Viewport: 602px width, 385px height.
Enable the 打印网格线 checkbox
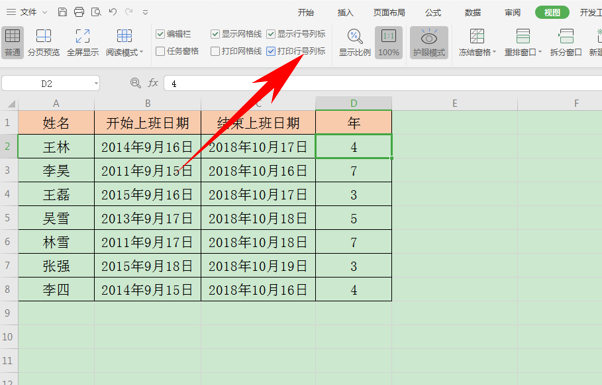[x=215, y=51]
